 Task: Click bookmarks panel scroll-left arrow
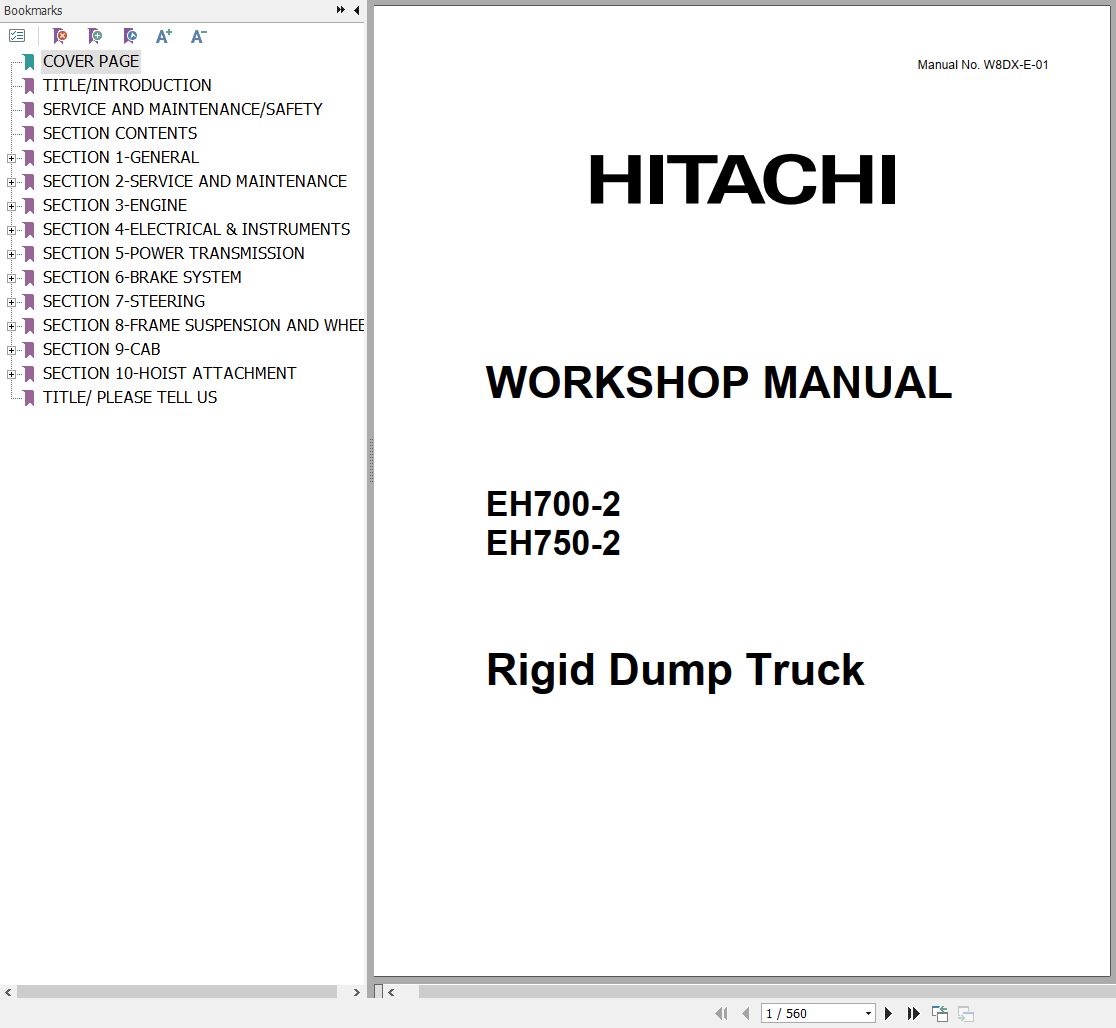(8, 992)
